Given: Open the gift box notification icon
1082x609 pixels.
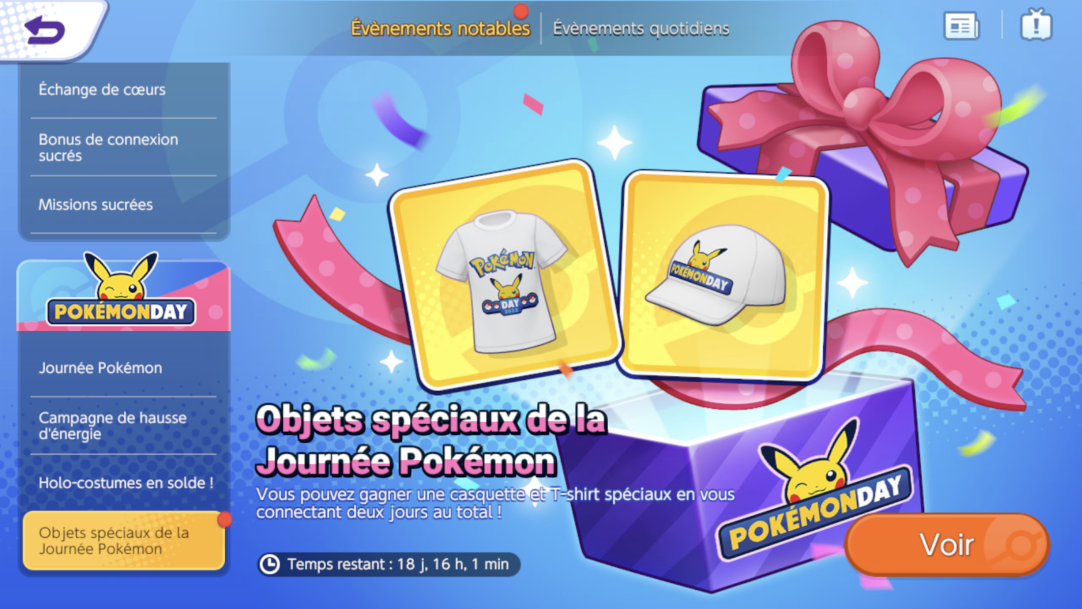Looking at the screenshot, I should coord(1036,25).
